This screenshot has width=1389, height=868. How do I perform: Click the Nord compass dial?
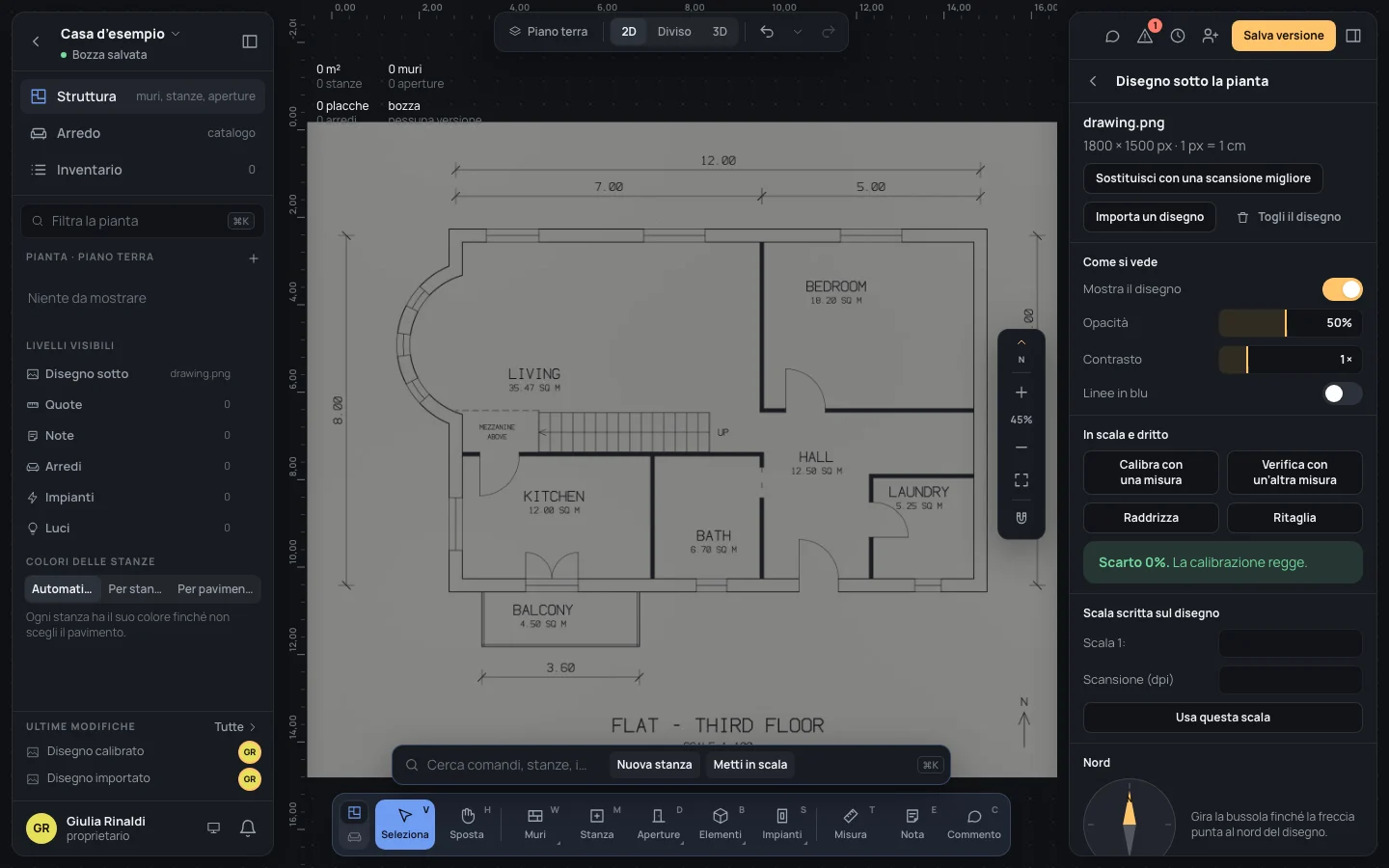pyautogui.click(x=1130, y=820)
